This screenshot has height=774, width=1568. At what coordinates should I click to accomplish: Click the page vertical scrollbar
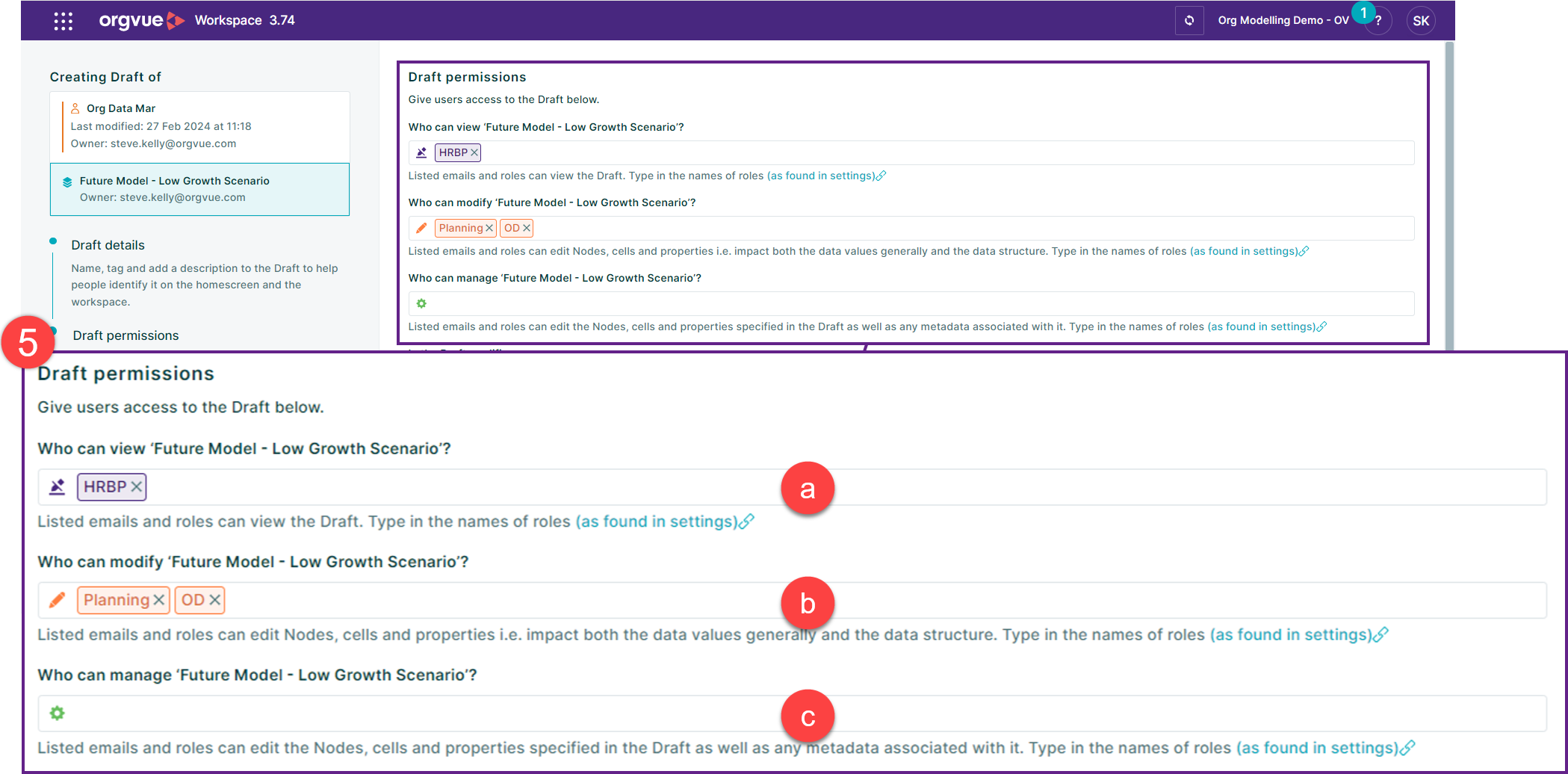1449,195
